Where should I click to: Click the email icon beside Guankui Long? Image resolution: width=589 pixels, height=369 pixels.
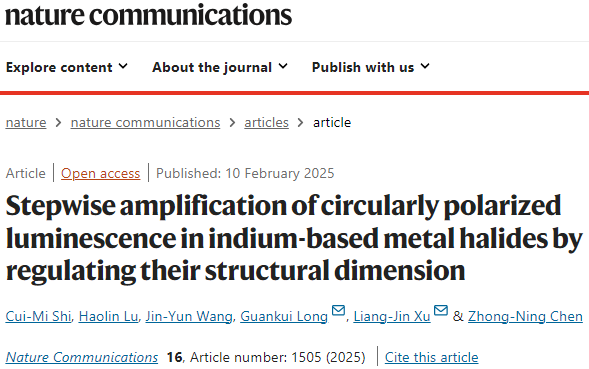point(338,310)
